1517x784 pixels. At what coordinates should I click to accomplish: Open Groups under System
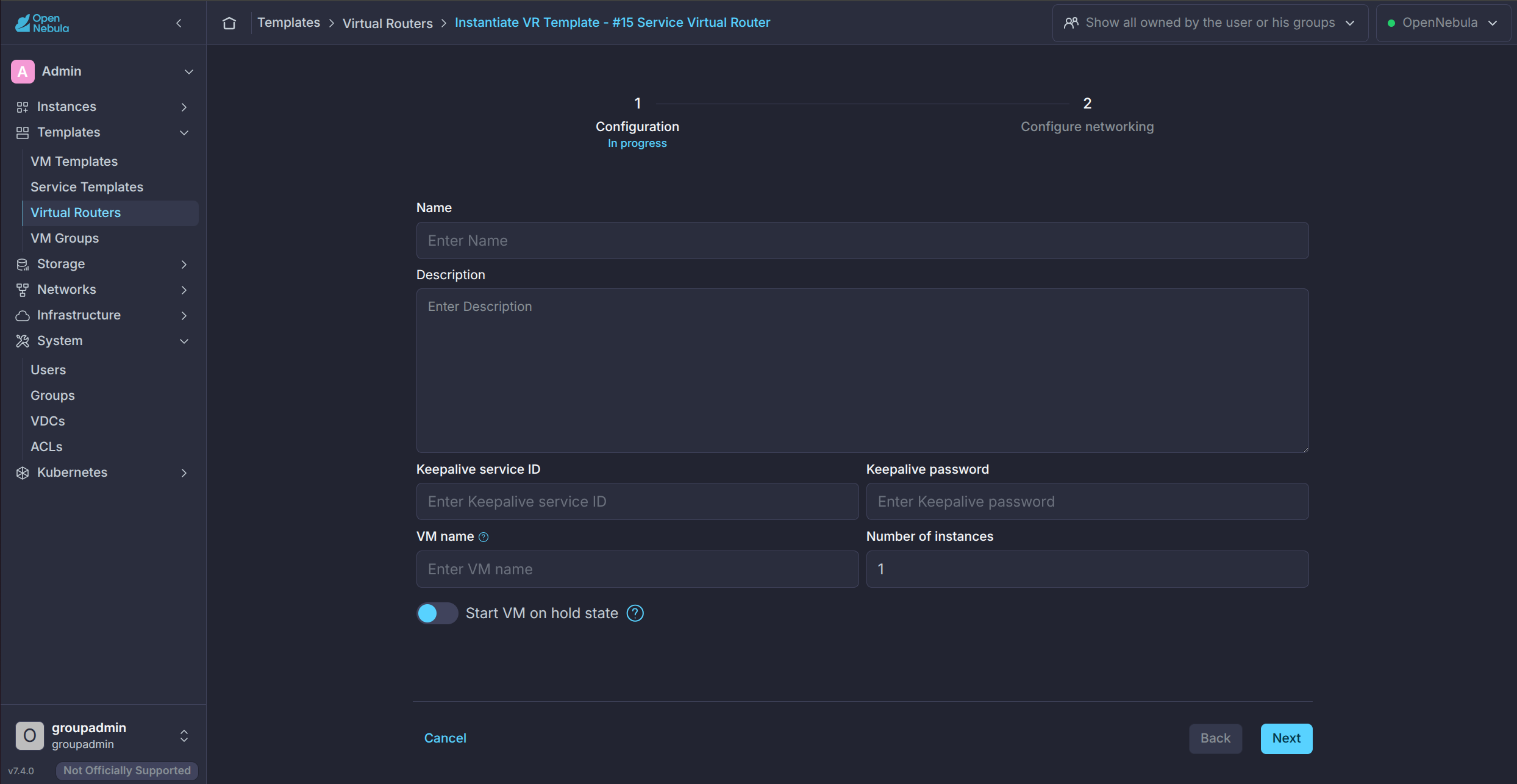[52, 396]
